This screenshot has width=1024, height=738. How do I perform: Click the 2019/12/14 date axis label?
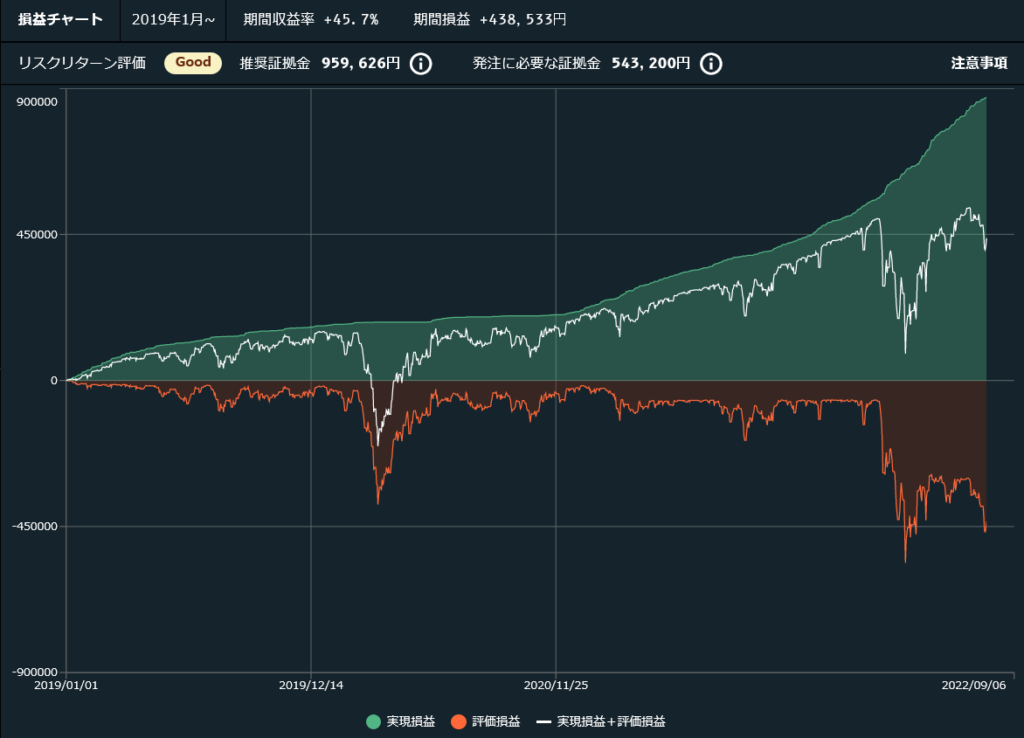point(311,685)
